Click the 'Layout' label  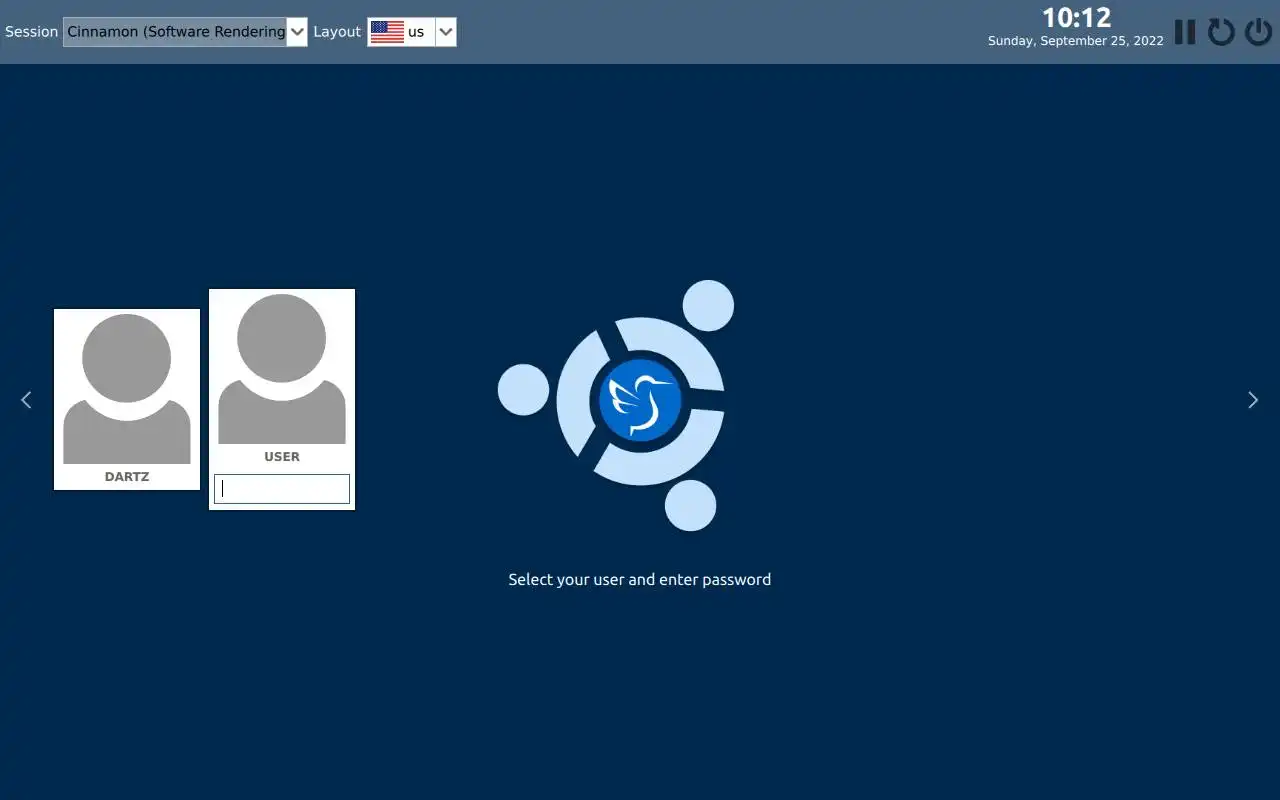[337, 32]
